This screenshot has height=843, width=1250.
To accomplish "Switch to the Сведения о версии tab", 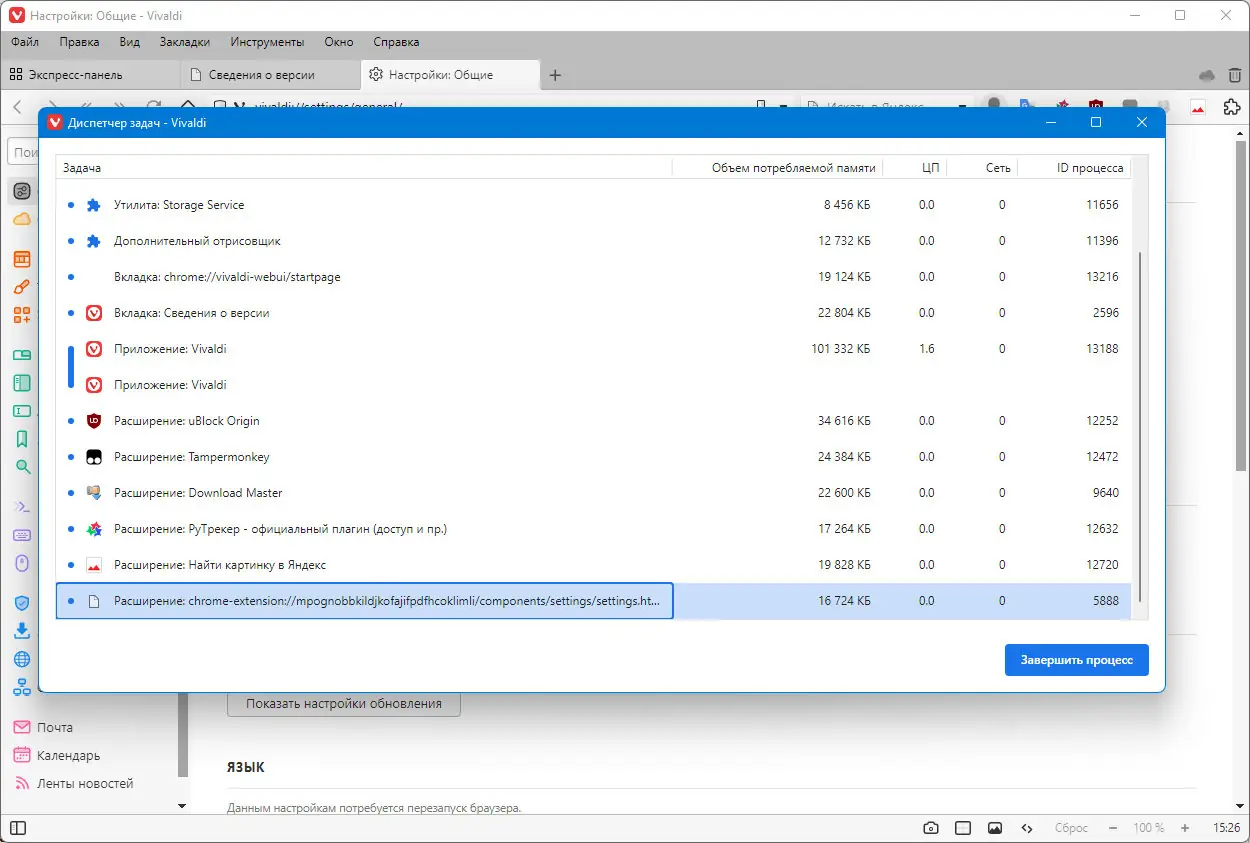I will point(270,75).
